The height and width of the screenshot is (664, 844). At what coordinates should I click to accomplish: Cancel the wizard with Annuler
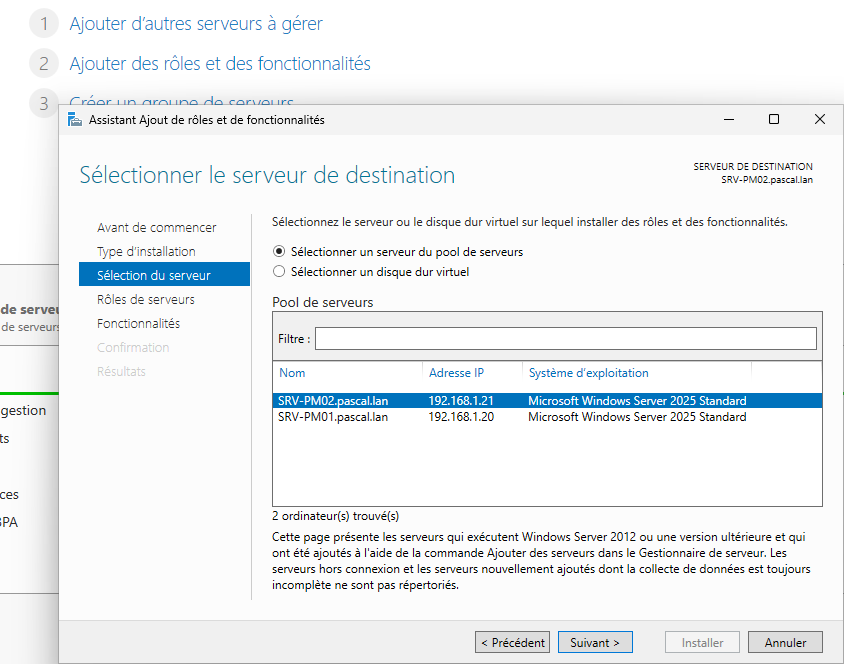pos(785,643)
